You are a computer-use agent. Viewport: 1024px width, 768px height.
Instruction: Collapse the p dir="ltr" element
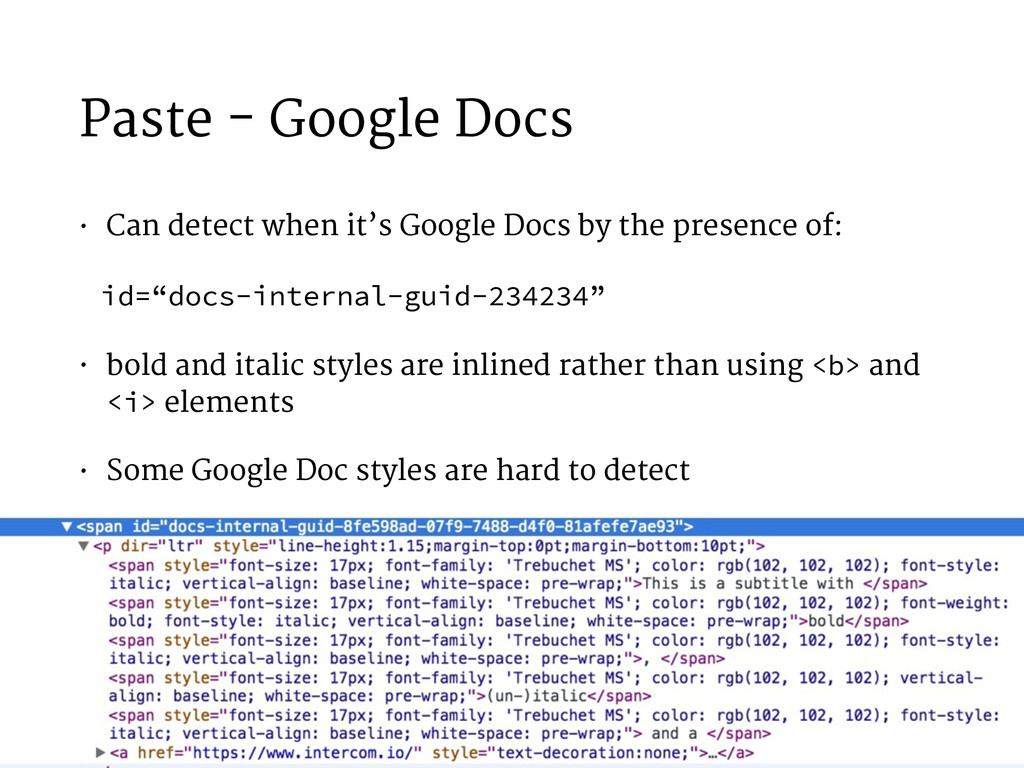click(83, 545)
